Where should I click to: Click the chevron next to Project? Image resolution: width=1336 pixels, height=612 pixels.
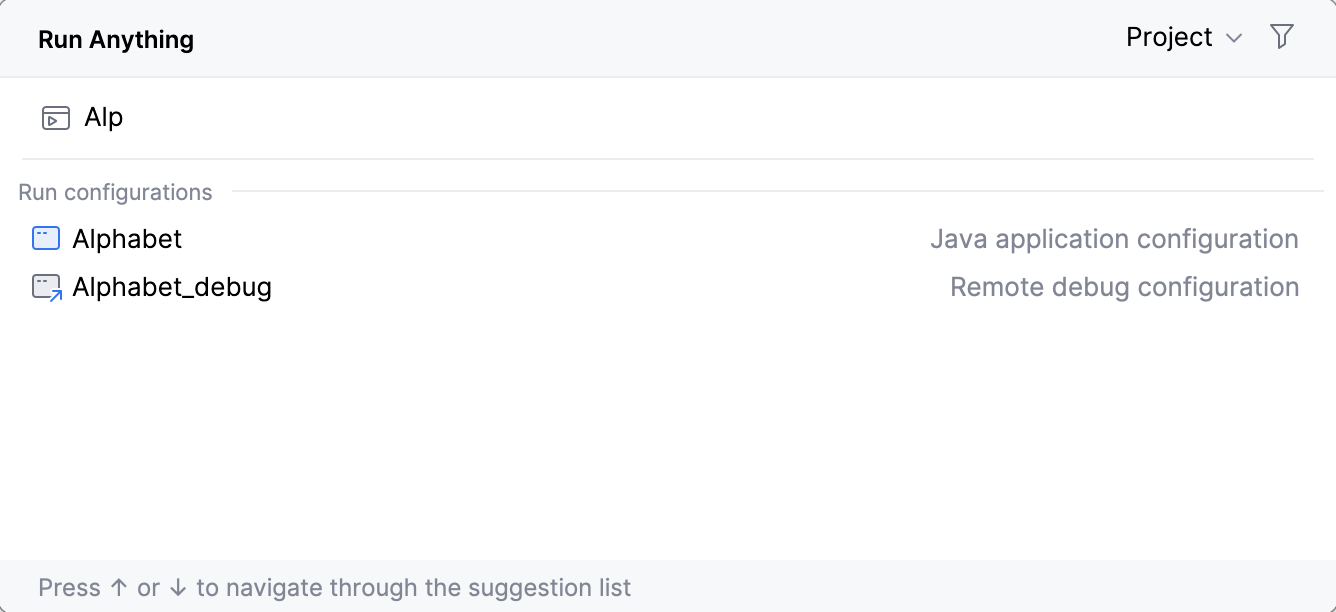point(1233,38)
